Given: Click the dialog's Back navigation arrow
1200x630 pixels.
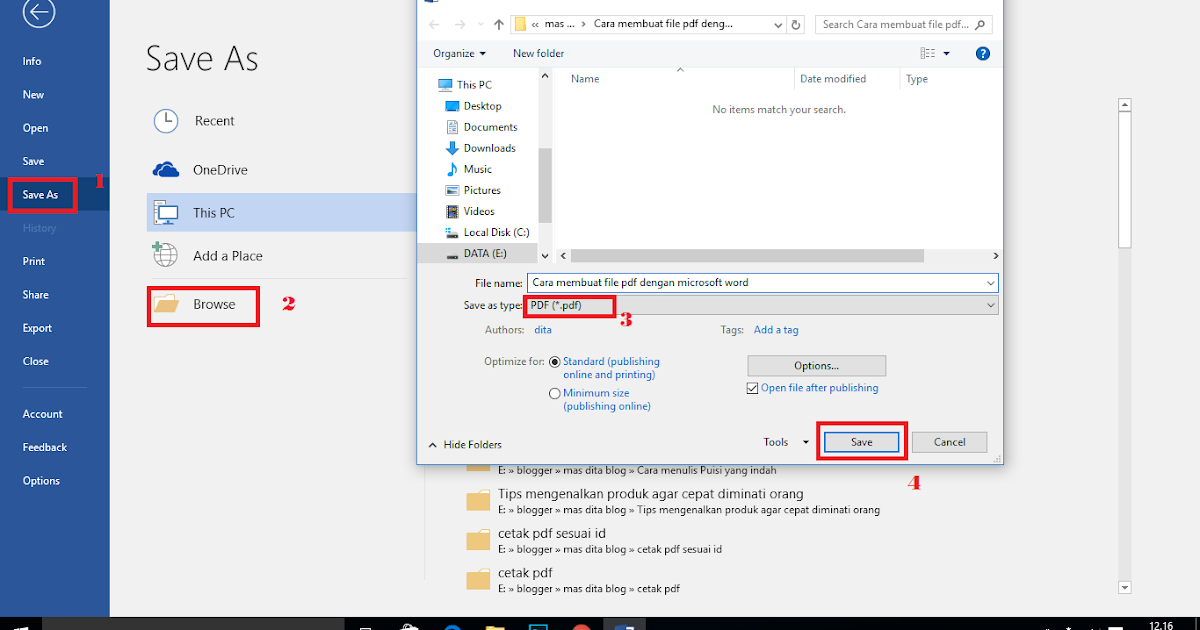Looking at the screenshot, I should tap(433, 25).
